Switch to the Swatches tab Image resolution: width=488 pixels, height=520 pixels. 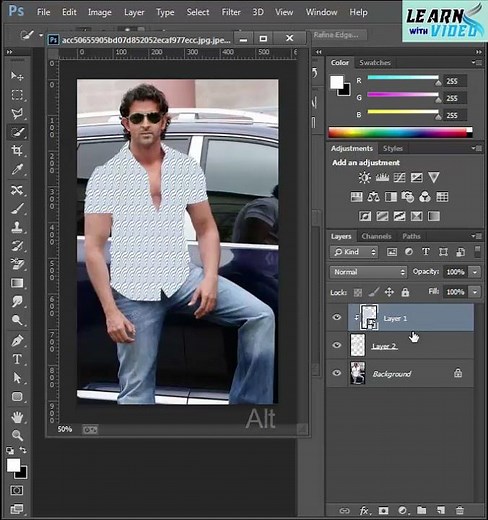pyautogui.click(x=375, y=62)
